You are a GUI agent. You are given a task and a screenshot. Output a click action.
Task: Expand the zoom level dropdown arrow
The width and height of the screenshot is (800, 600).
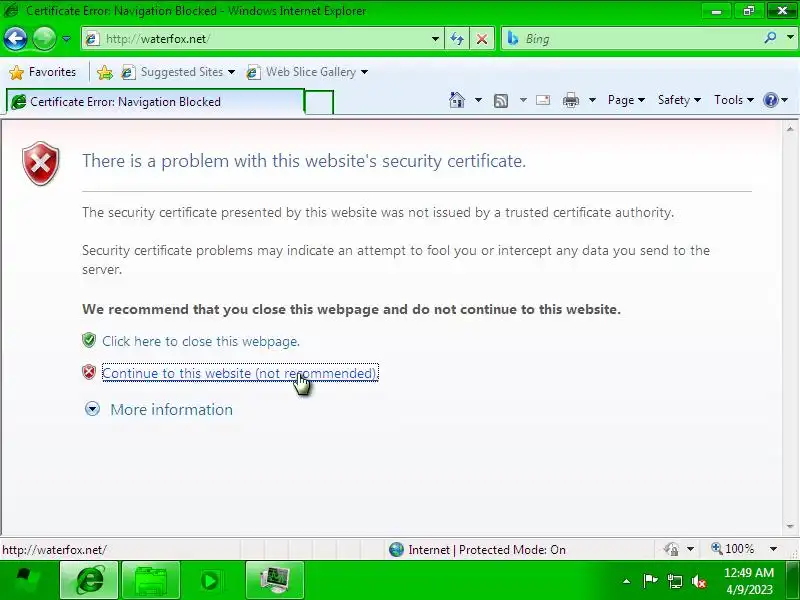coord(773,549)
